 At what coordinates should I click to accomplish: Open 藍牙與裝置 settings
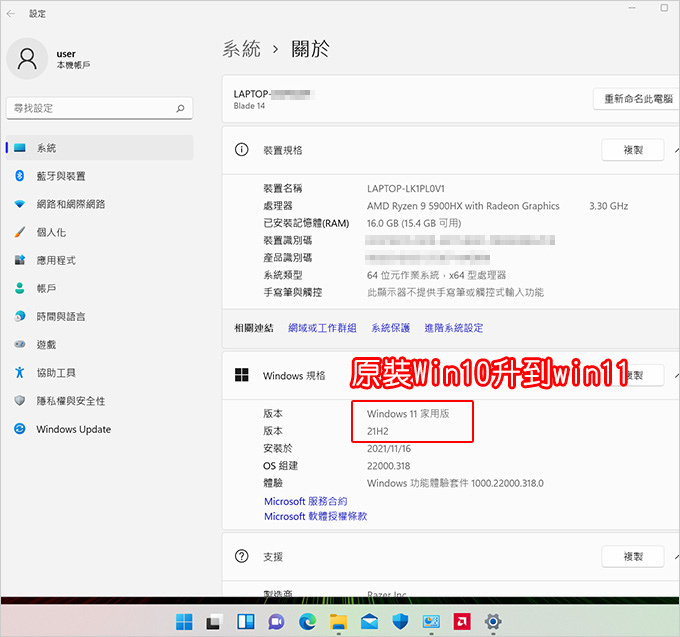click(99, 176)
